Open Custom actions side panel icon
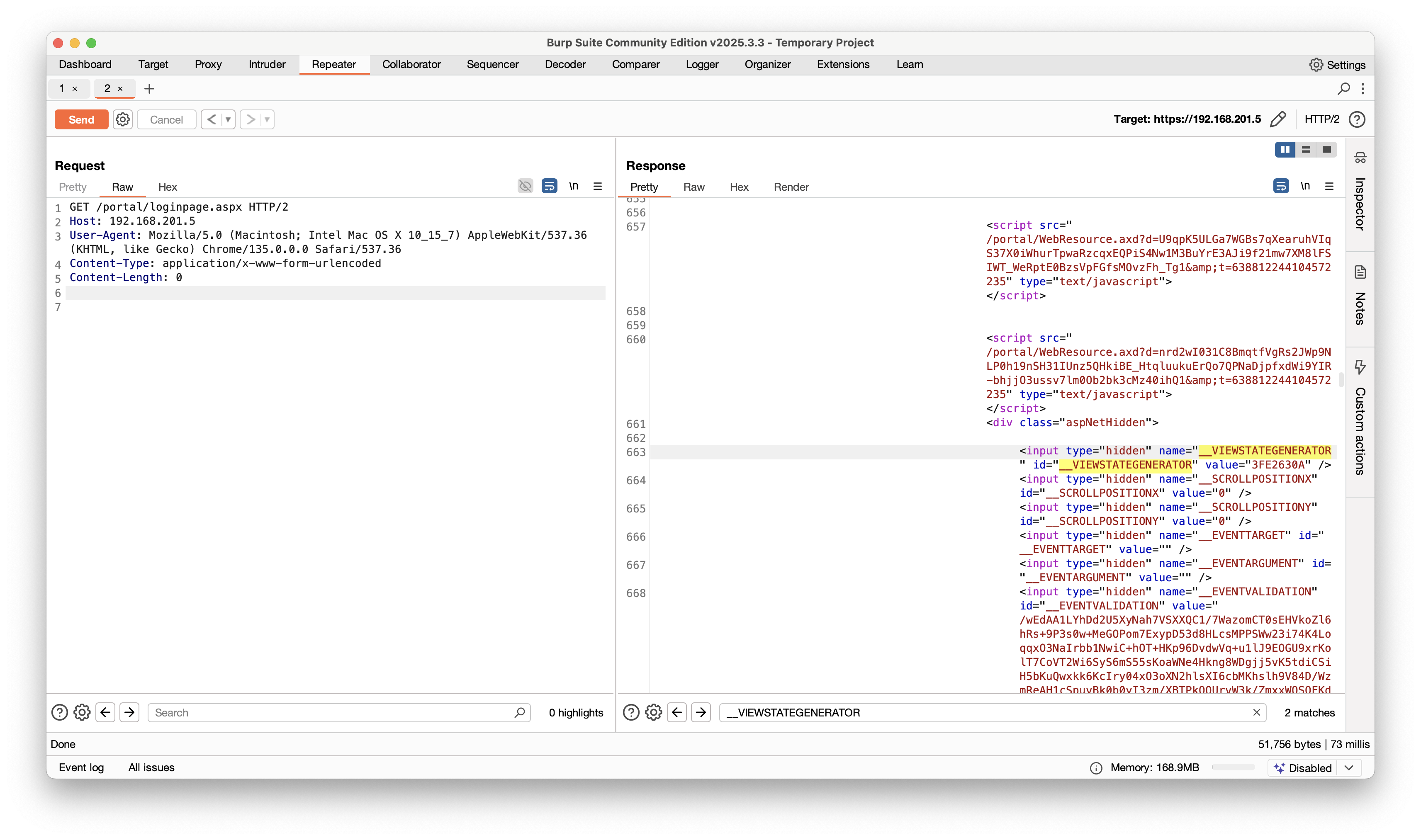Image resolution: width=1421 pixels, height=840 pixels. 1360,367
